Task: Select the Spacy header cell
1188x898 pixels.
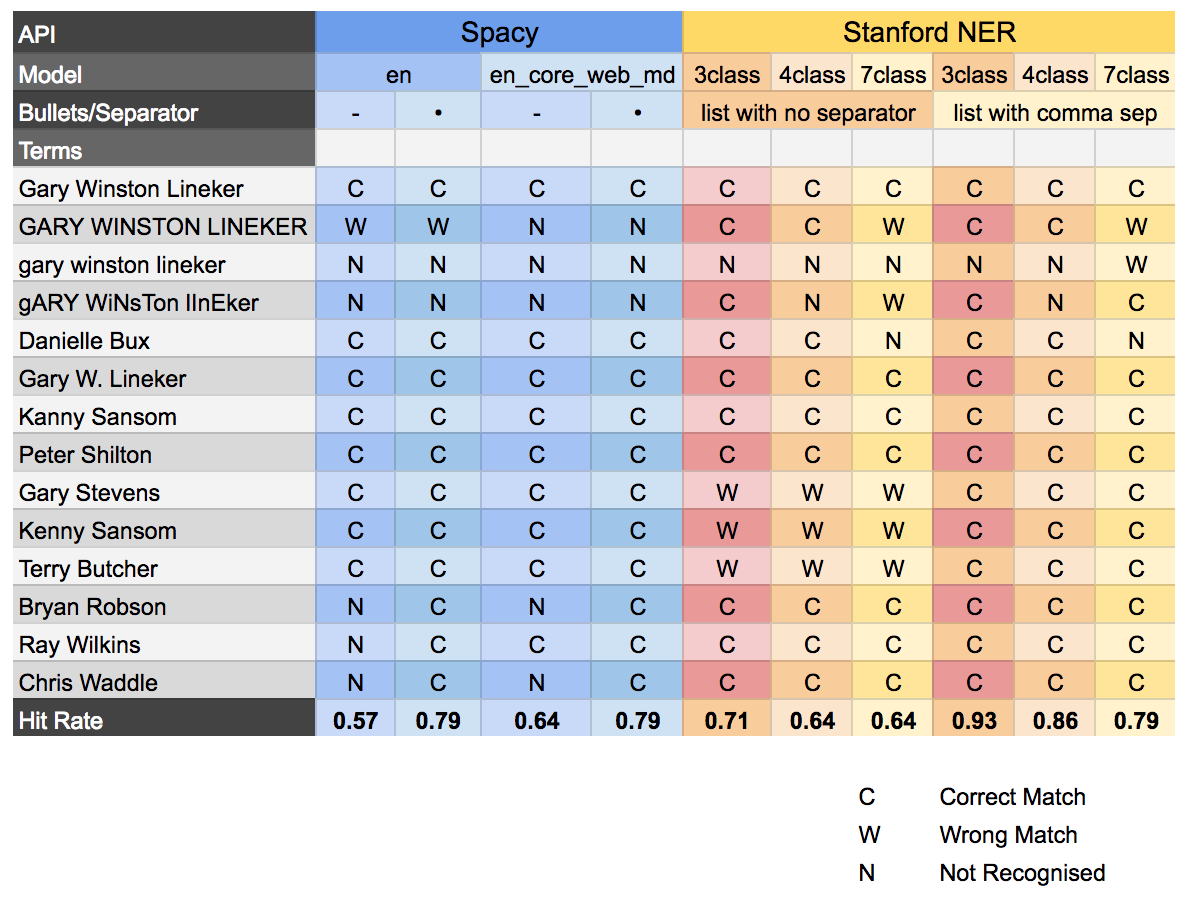Action: coord(499,32)
